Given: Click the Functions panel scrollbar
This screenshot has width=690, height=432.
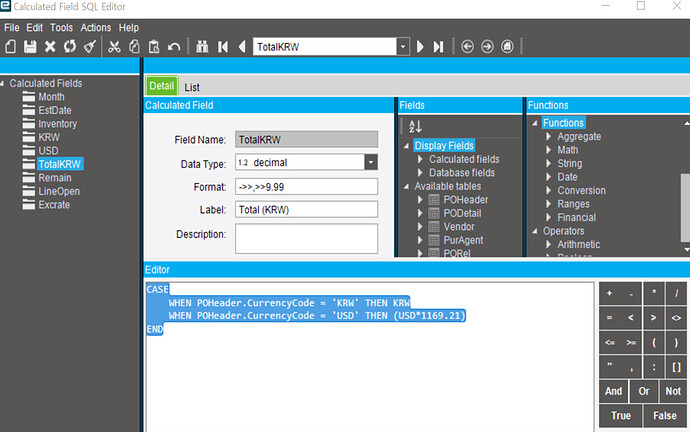Looking at the screenshot, I should point(685,207).
